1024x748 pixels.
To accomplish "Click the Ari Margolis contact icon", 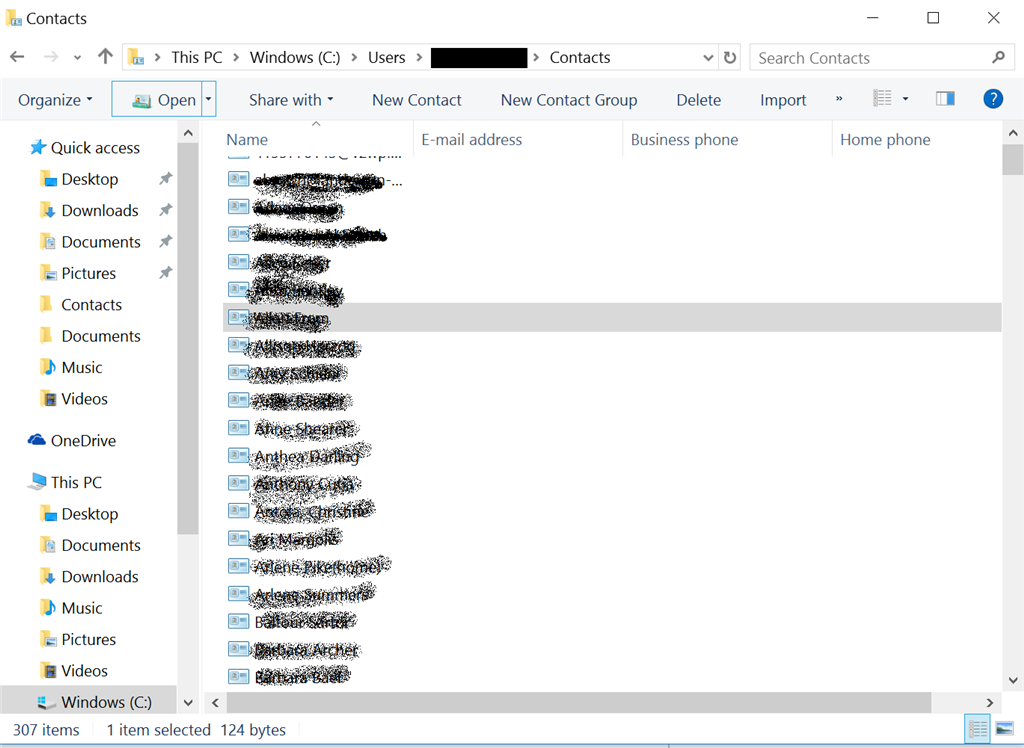I will click(x=238, y=538).
